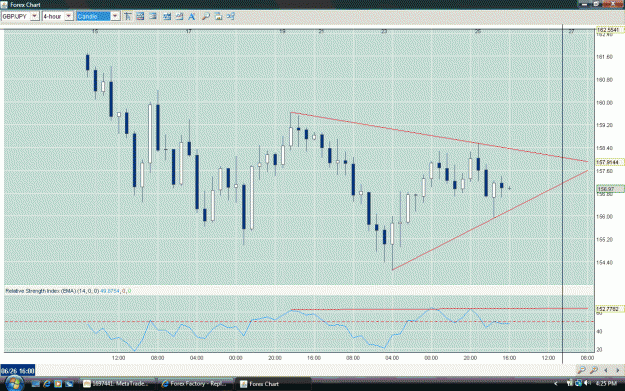Viewport: 625px width, 391px height.
Task: Click the 156.97 current price label
Action: tap(609, 189)
